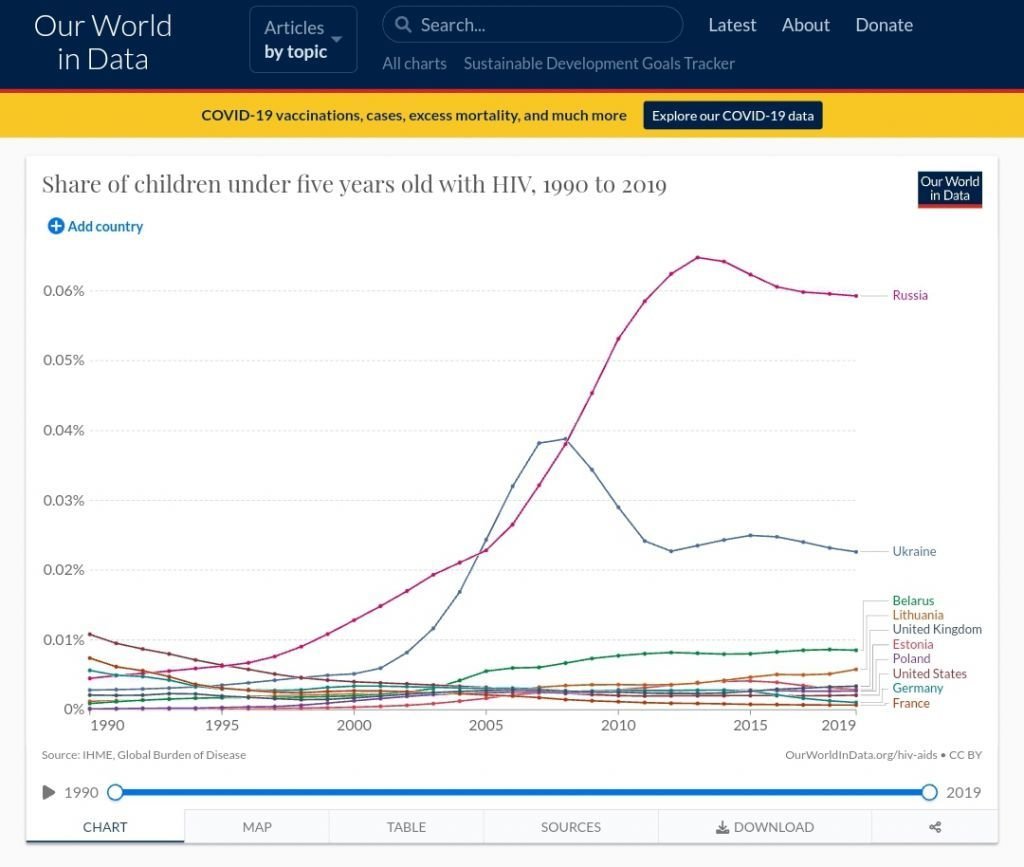The image size is (1024, 867).
Task: Click Explore our COVID-19 data button
Action: 733,116
